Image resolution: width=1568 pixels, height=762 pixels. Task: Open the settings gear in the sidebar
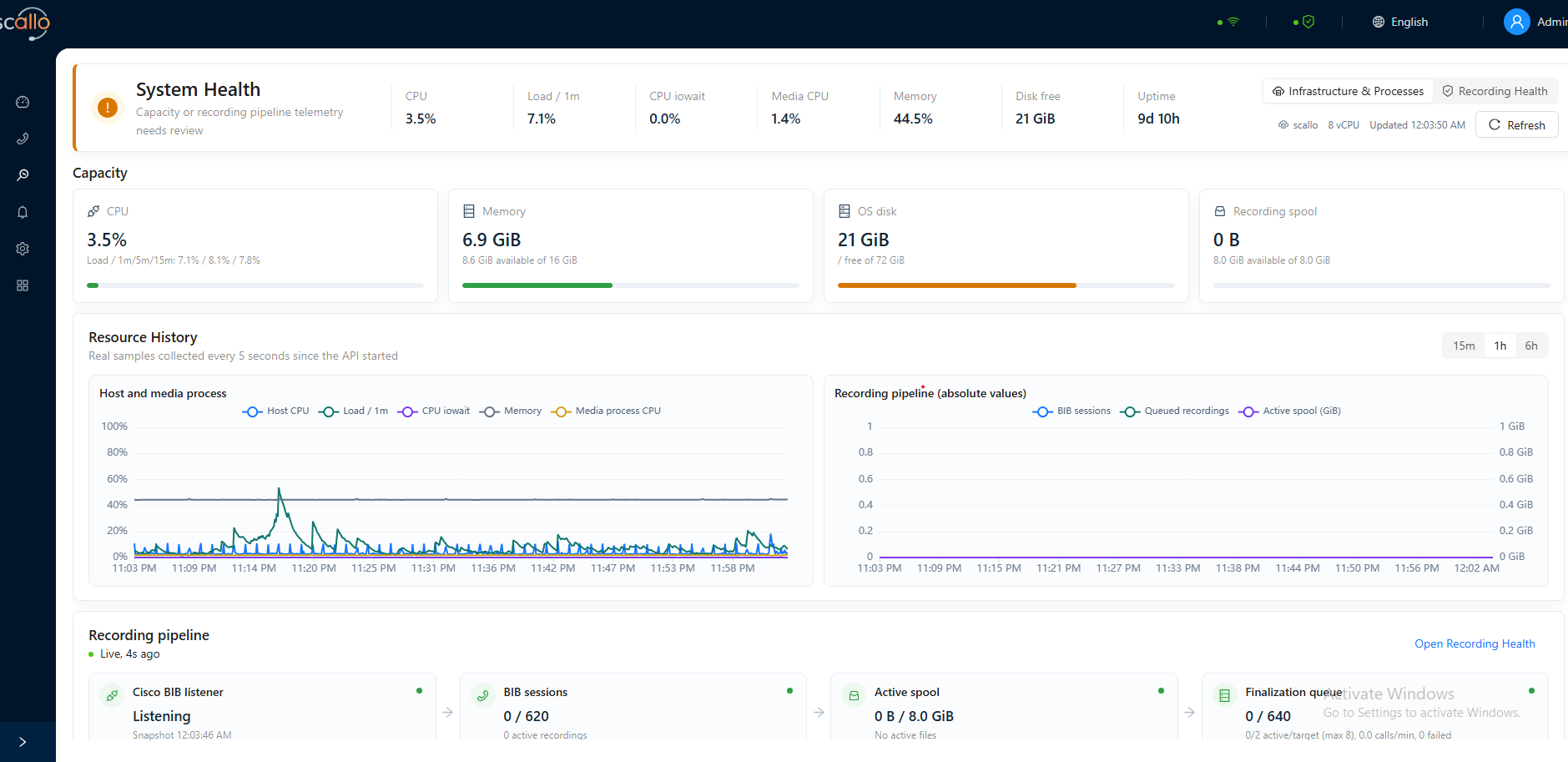coord(23,249)
